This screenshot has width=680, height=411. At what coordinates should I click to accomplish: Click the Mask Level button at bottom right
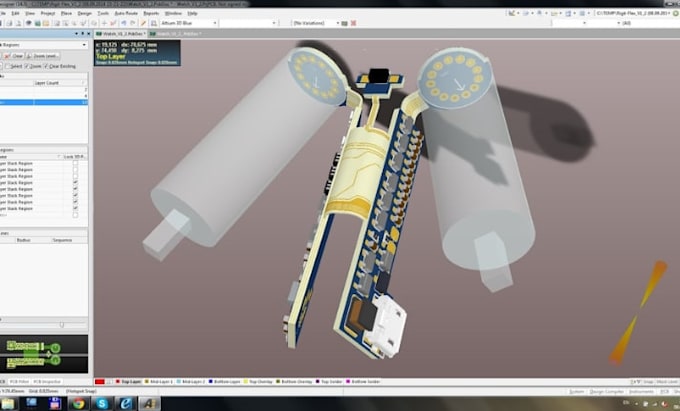(x=667, y=382)
